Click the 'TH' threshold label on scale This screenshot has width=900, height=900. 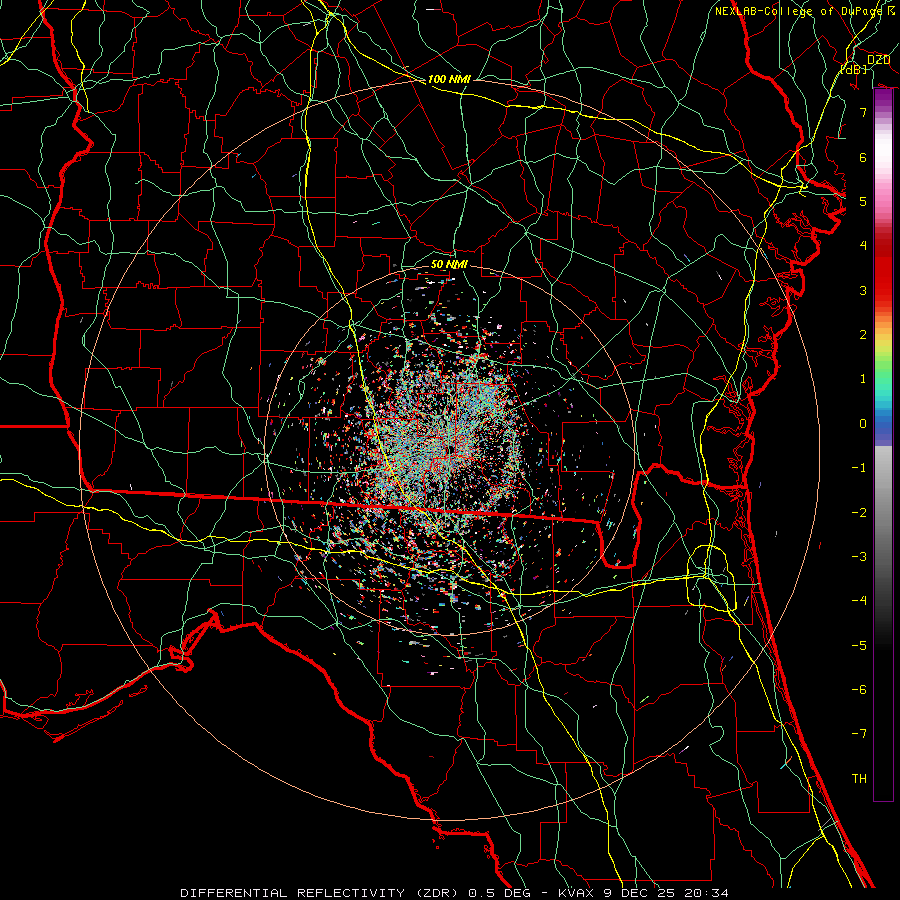(859, 779)
